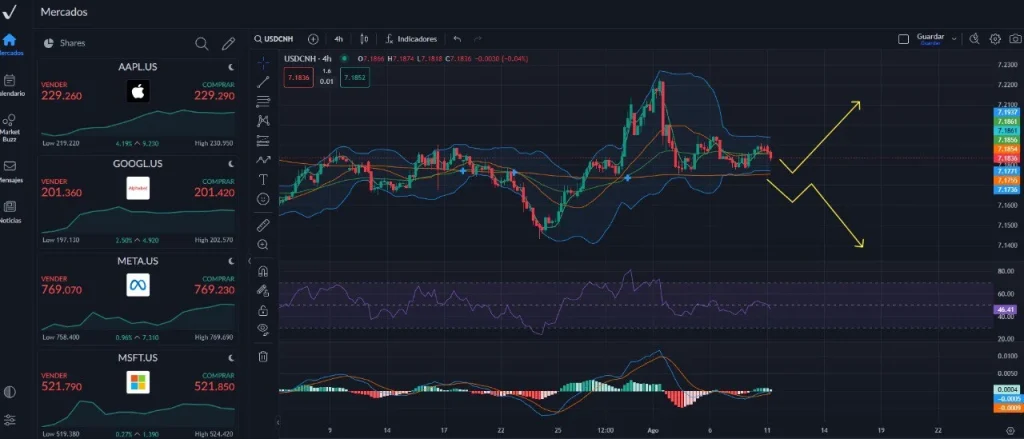Open the sliders settings icon at sidebar bottom

tap(10, 419)
